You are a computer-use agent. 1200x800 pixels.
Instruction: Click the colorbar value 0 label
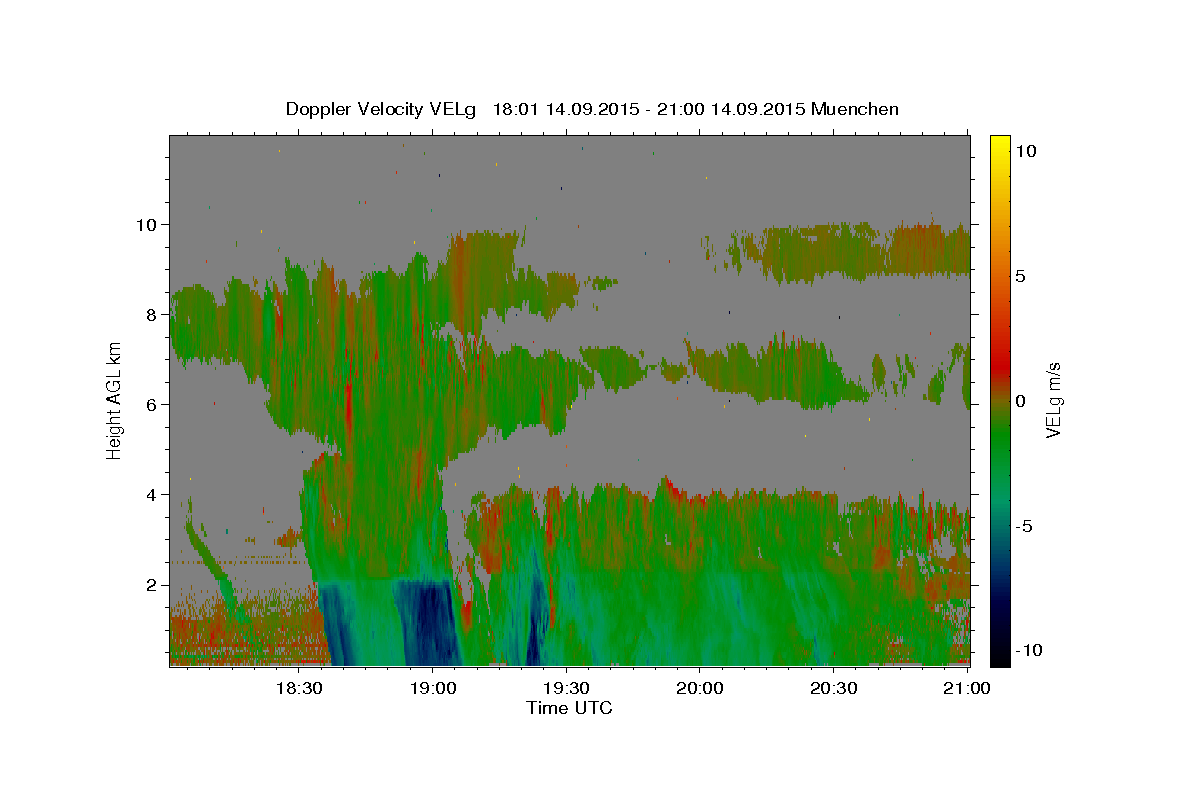[1020, 401]
